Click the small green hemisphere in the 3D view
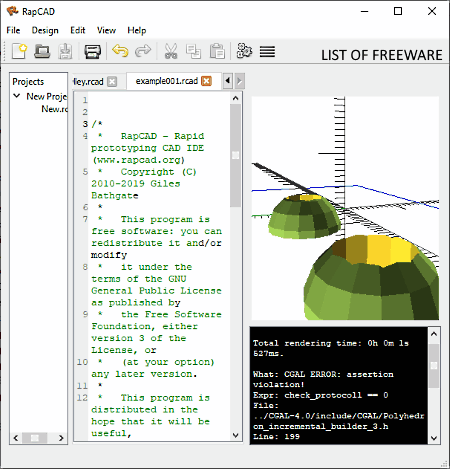 pyautogui.click(x=305, y=216)
